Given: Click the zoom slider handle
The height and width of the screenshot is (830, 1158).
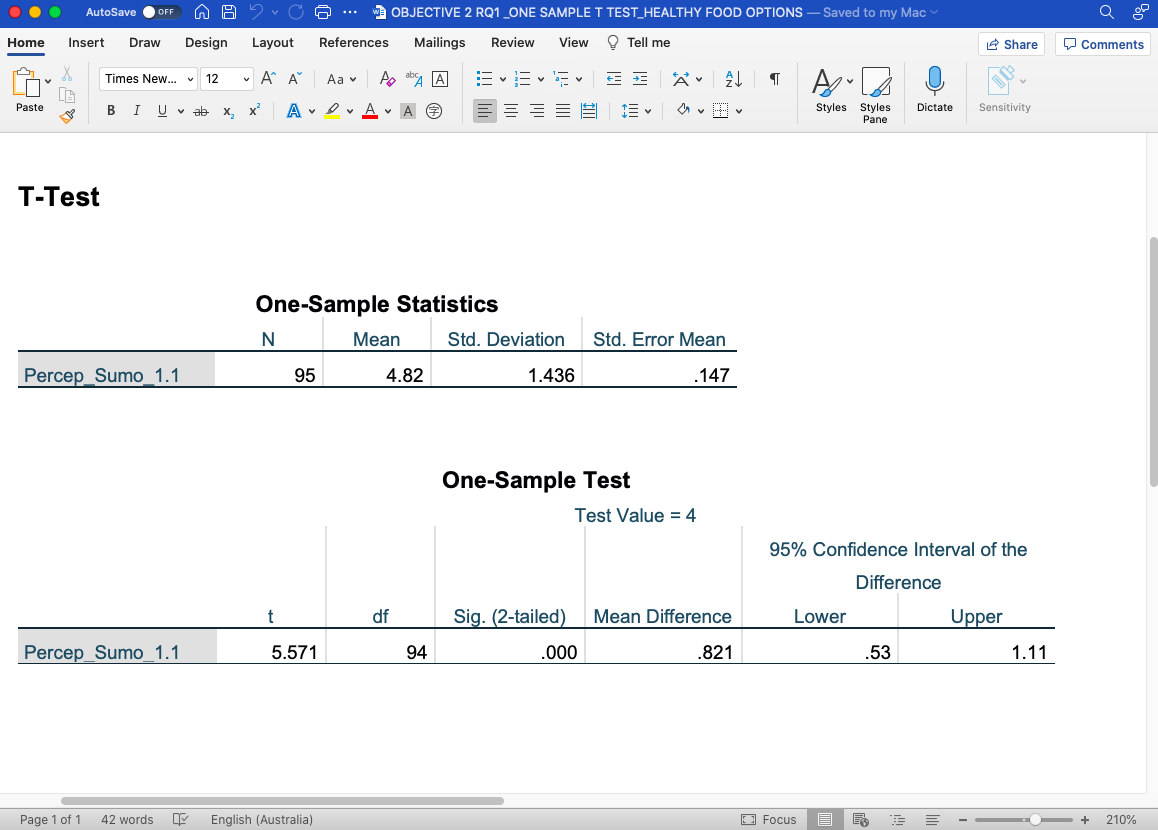Looking at the screenshot, I should tap(1035, 820).
